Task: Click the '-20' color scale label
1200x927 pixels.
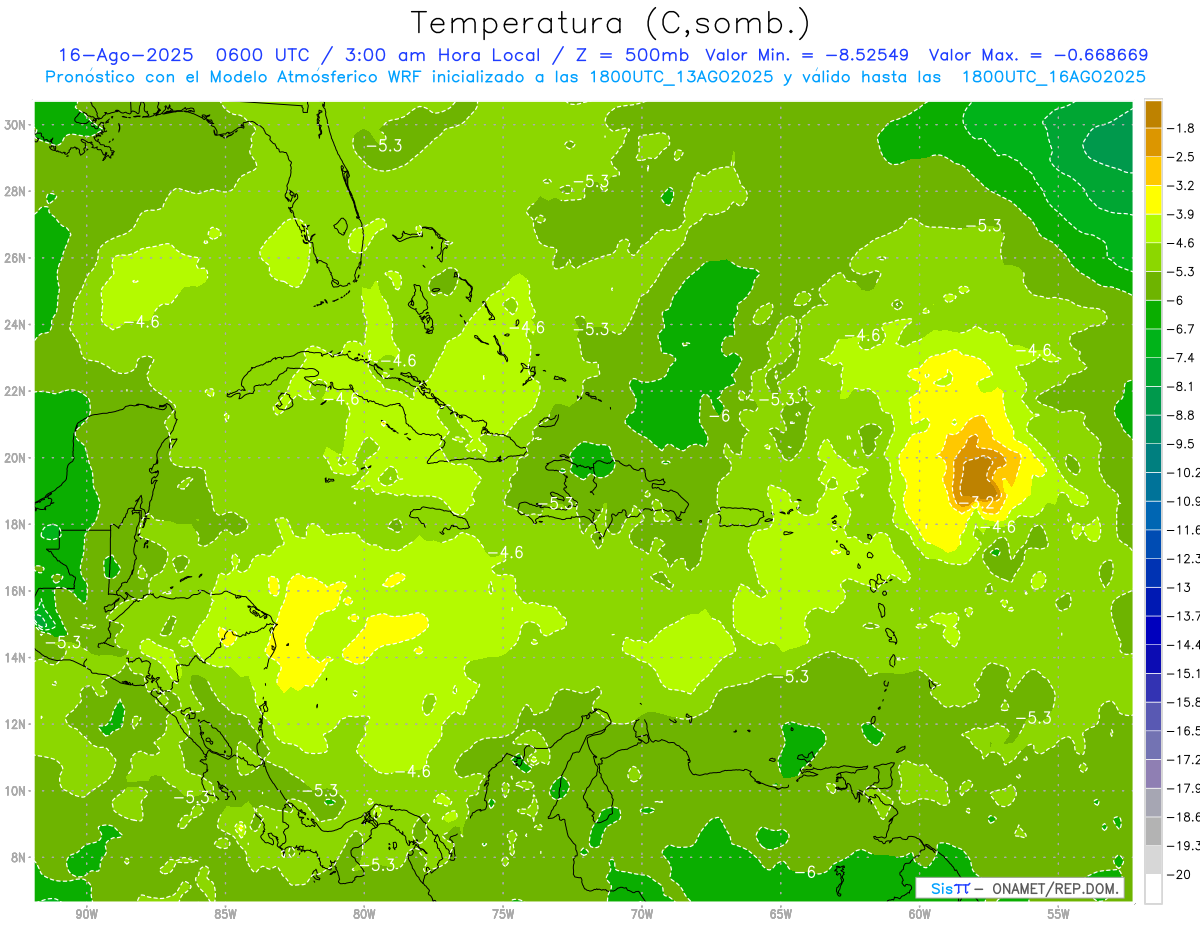Action: pos(1179,876)
